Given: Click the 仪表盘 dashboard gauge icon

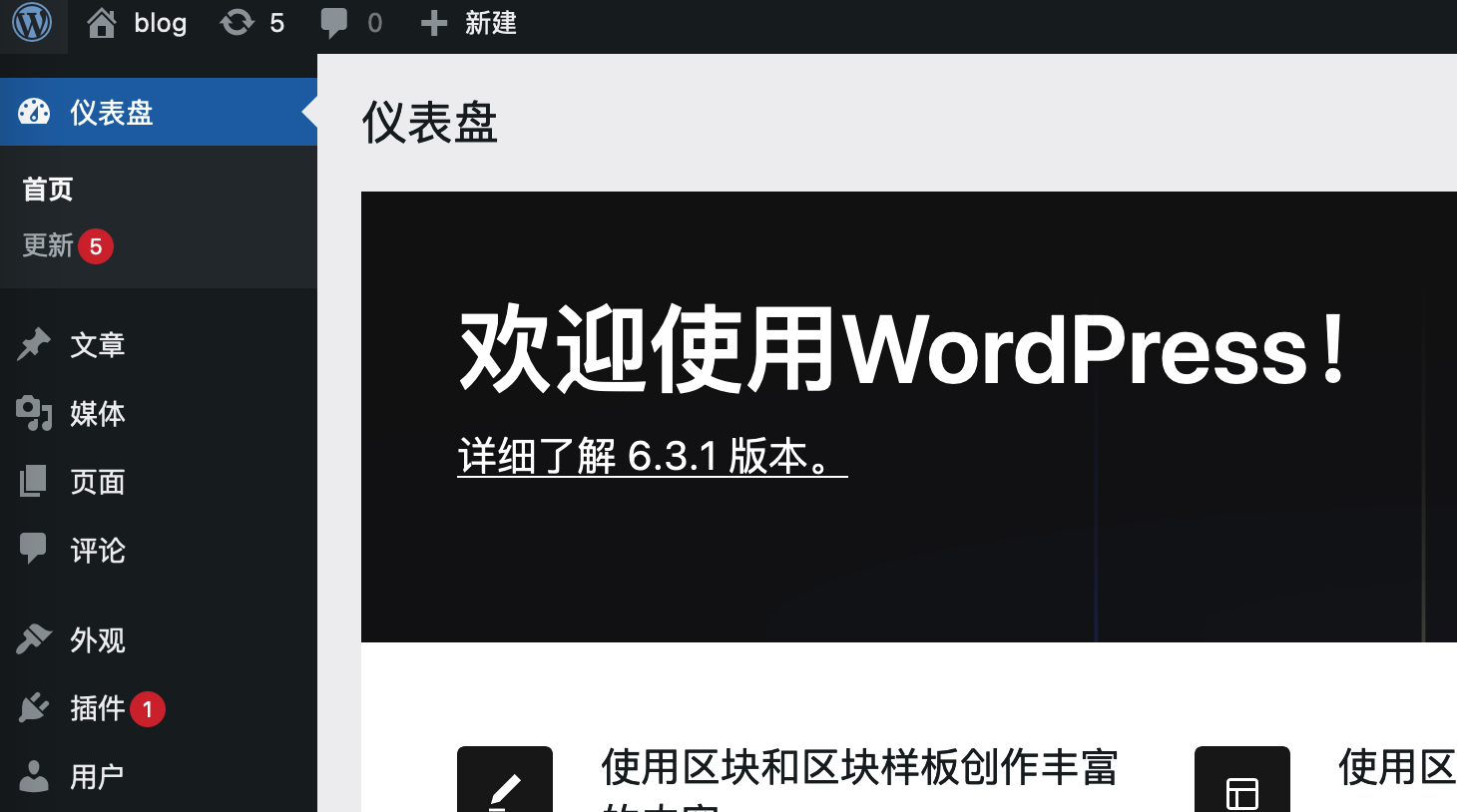Looking at the screenshot, I should pyautogui.click(x=34, y=112).
